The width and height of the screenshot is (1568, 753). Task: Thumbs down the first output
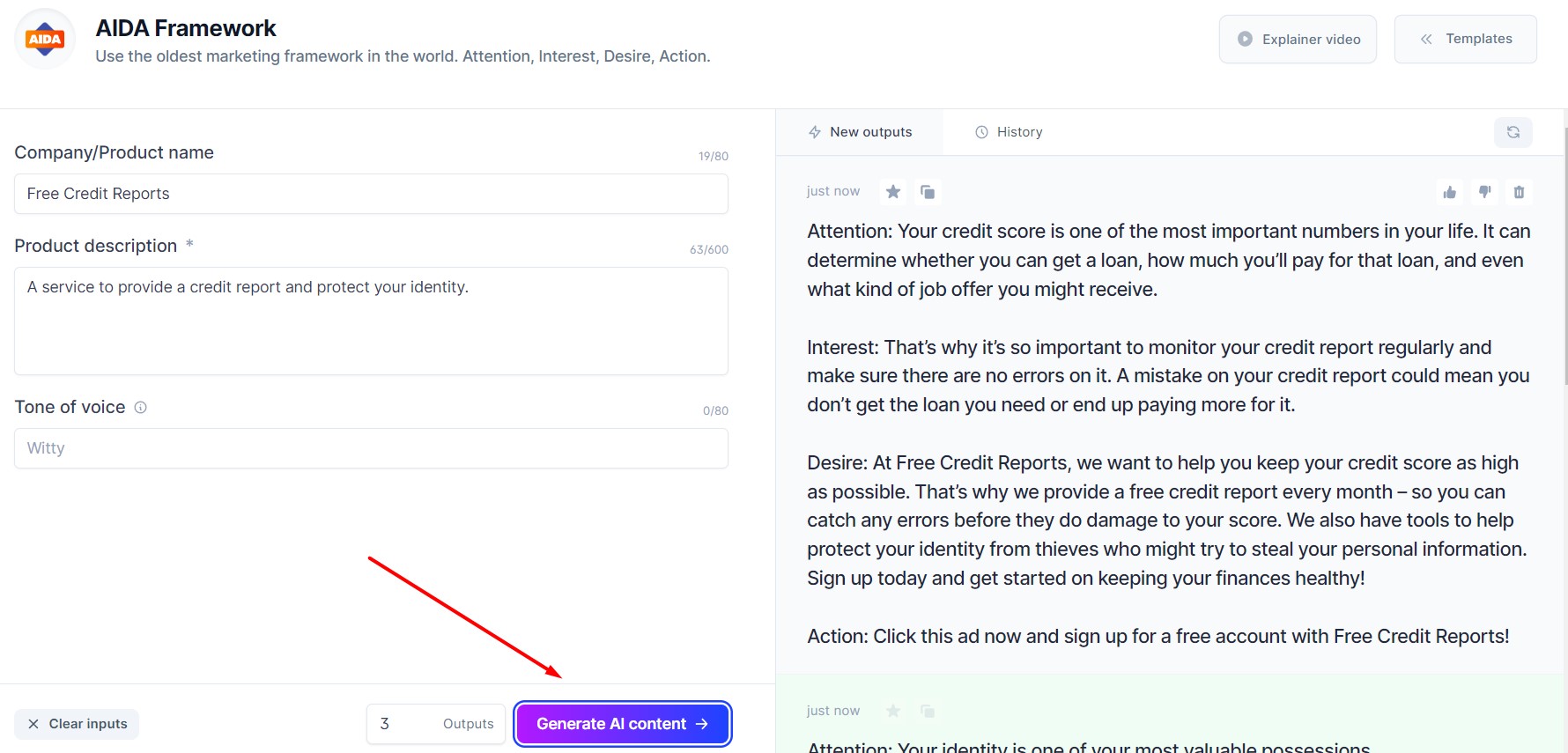click(1485, 192)
